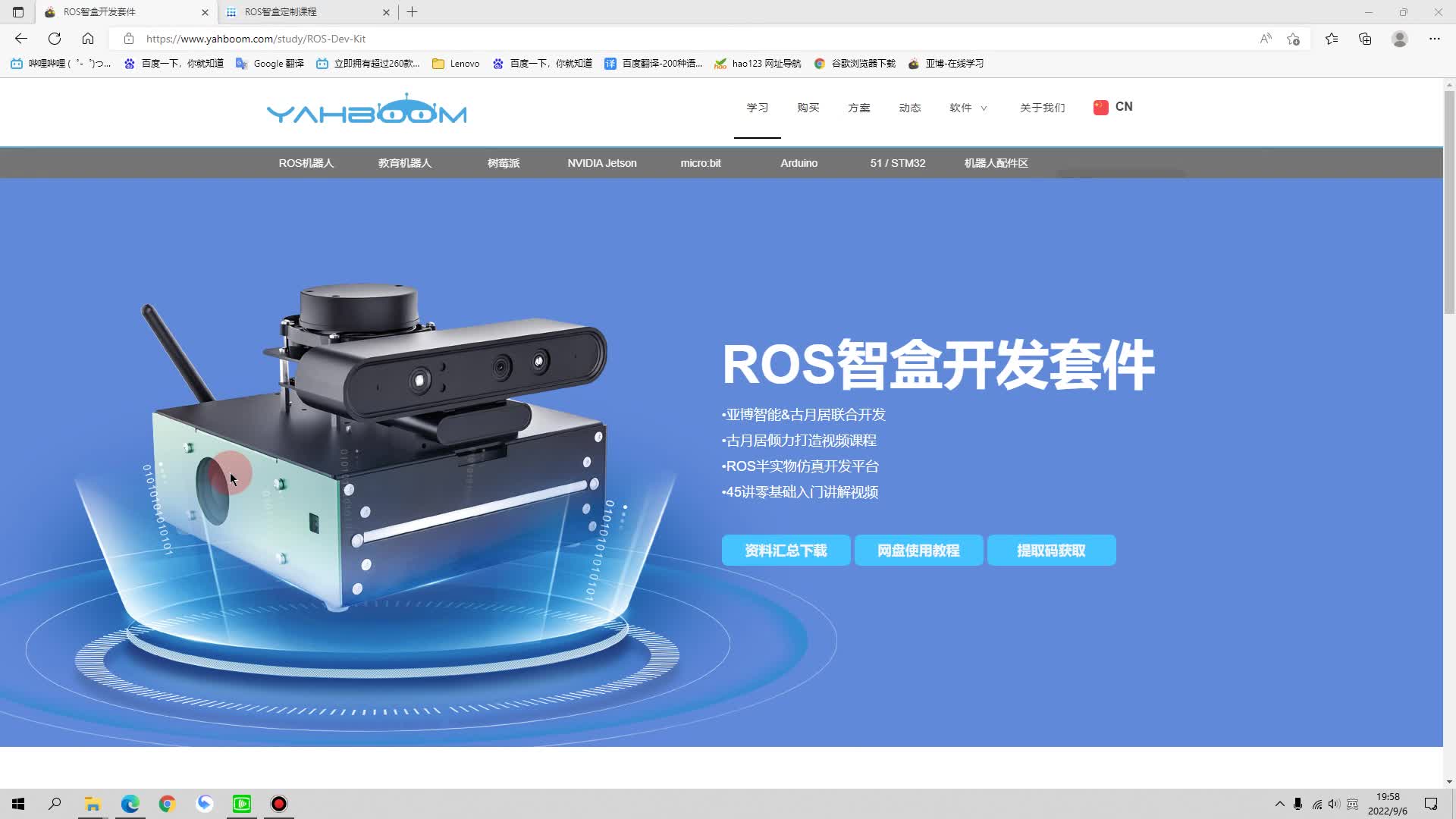Open the Windows Start menu
Viewport: 1456px width, 819px height.
pos(18,804)
